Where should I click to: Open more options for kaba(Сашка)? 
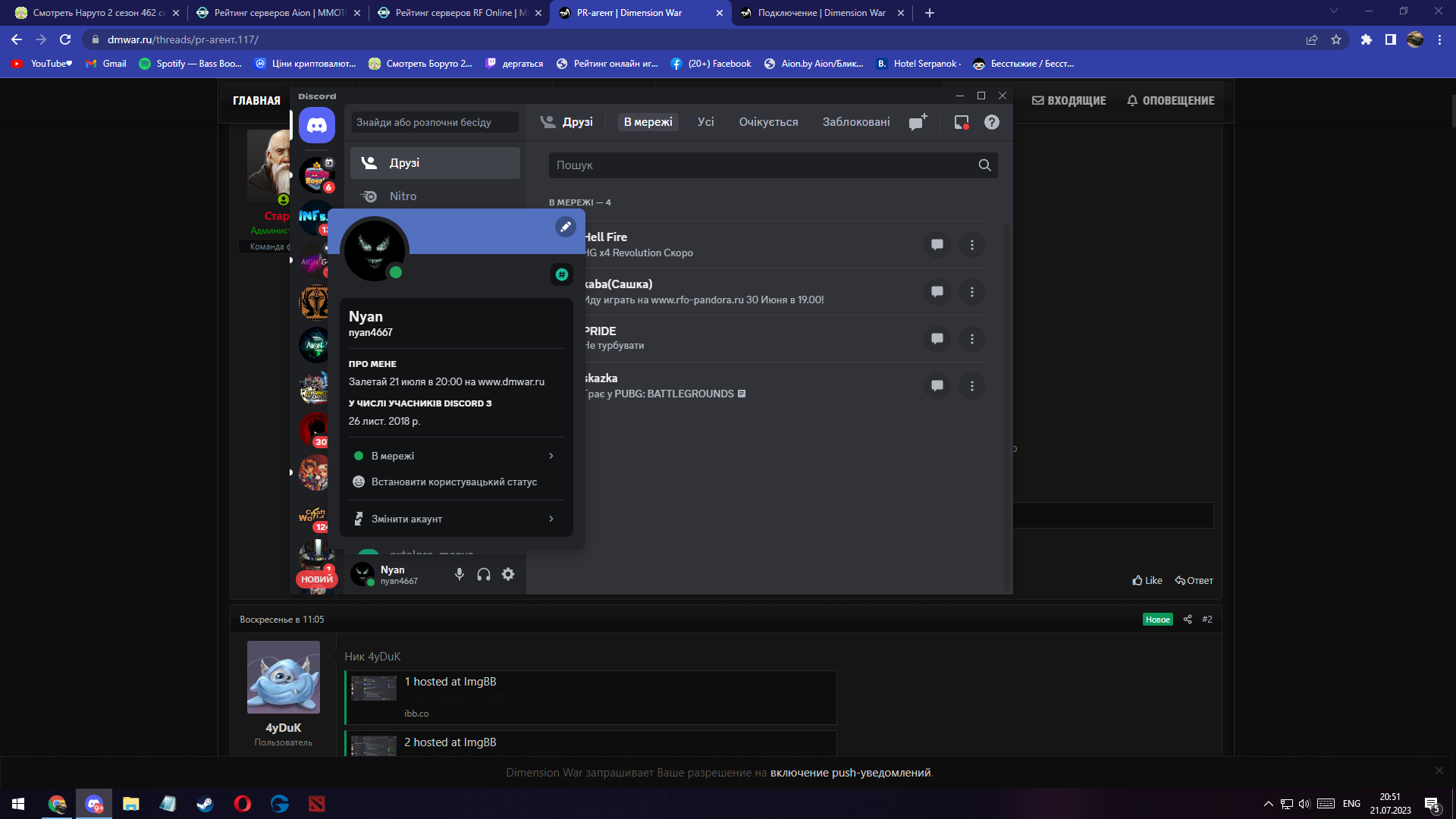click(x=972, y=292)
